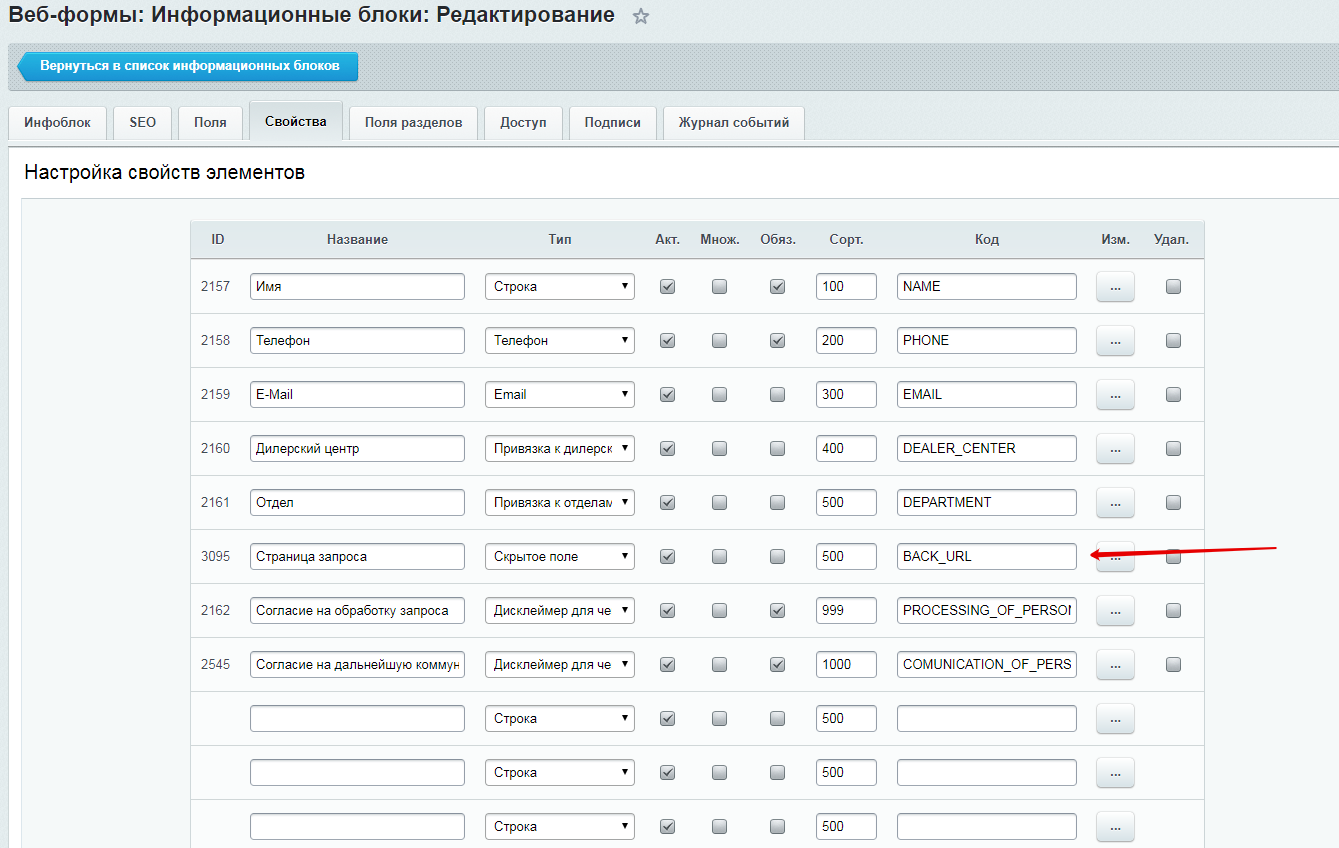Image resolution: width=1339 pixels, height=848 pixels.
Task: Click sort field with value 999
Action: 846,610
